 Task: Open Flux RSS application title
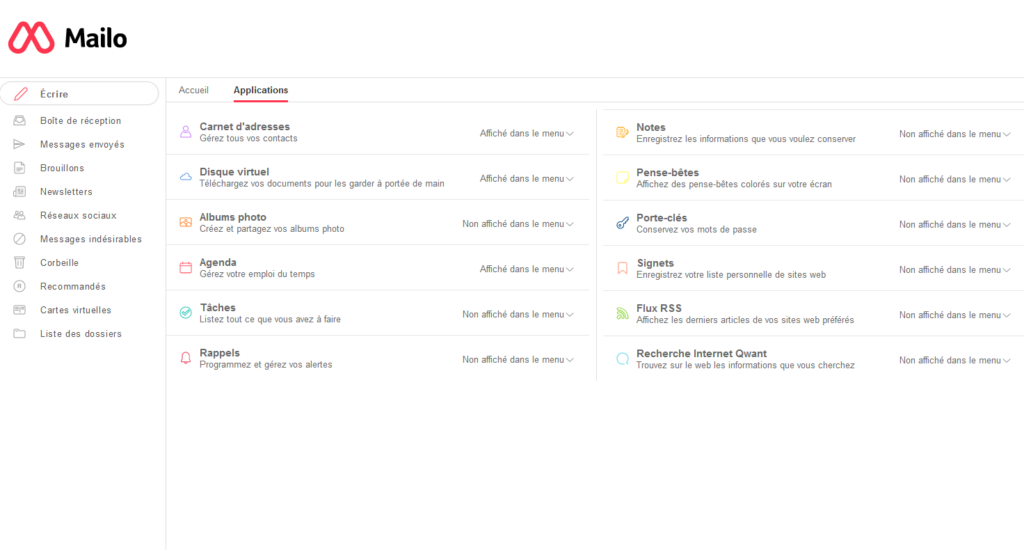pyautogui.click(x=659, y=308)
